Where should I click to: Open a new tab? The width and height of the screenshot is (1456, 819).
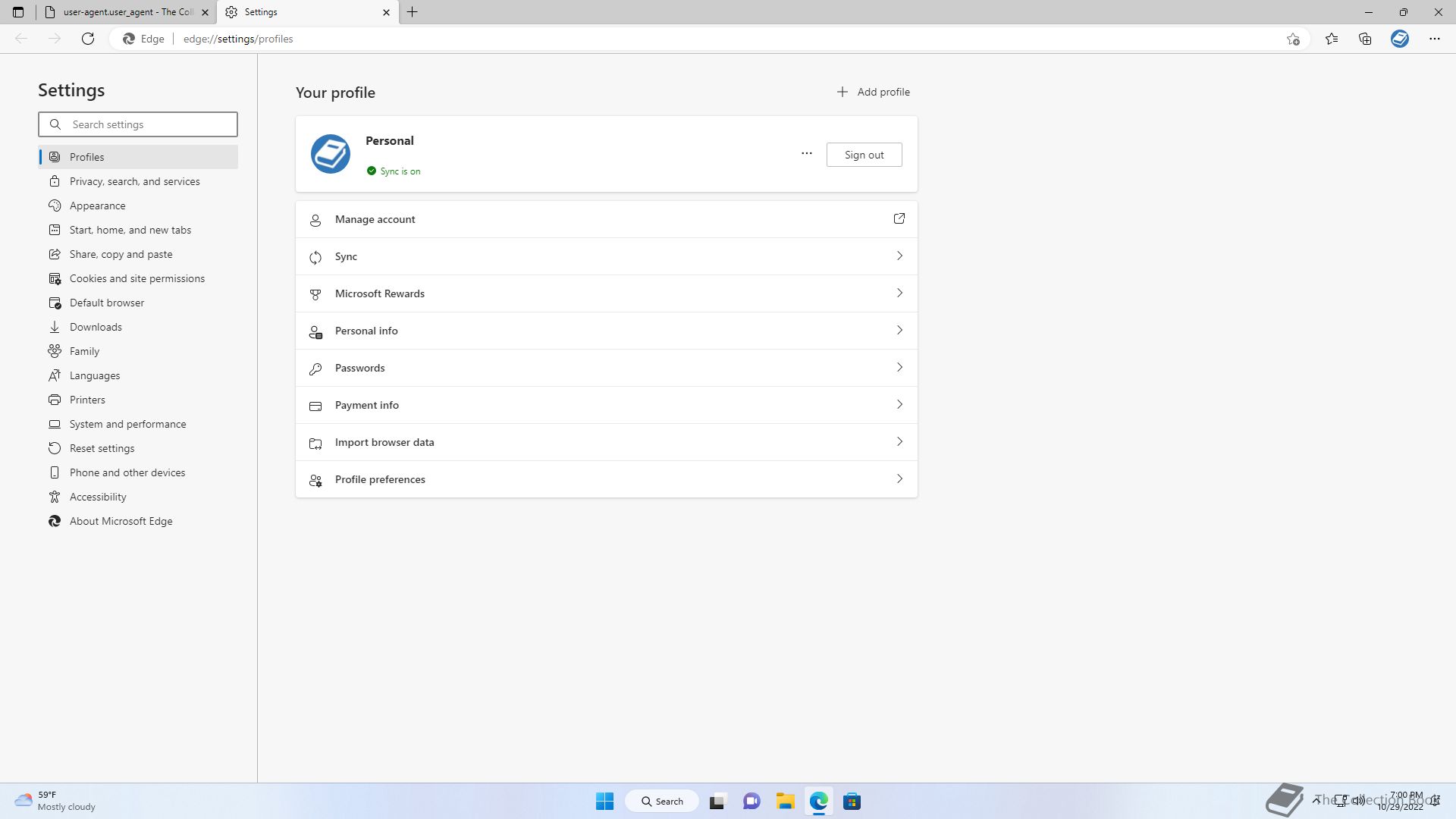(x=413, y=12)
